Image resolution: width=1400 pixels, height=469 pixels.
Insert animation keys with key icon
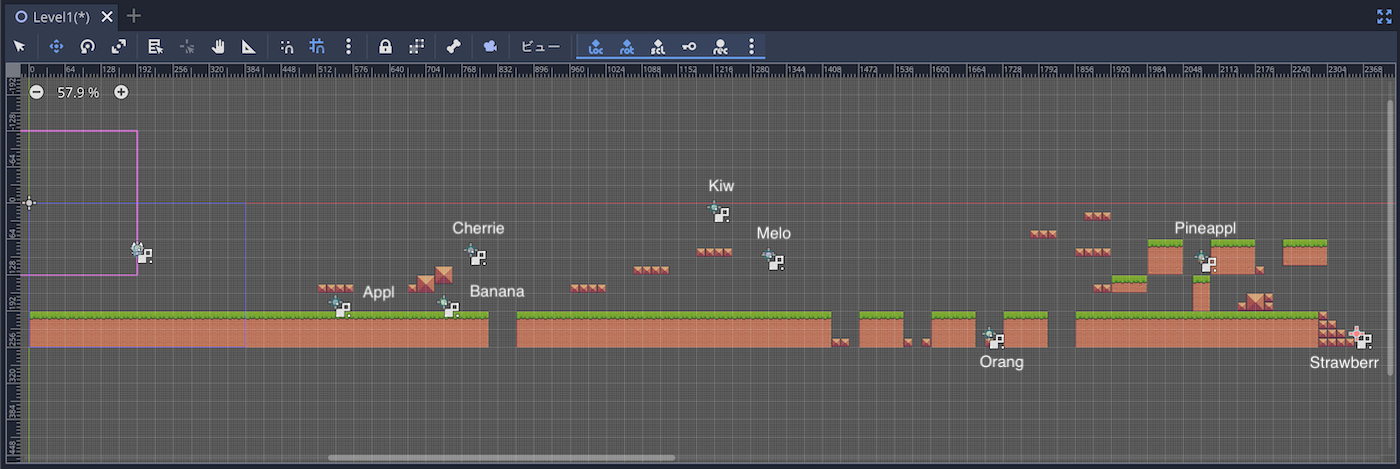[x=689, y=46]
